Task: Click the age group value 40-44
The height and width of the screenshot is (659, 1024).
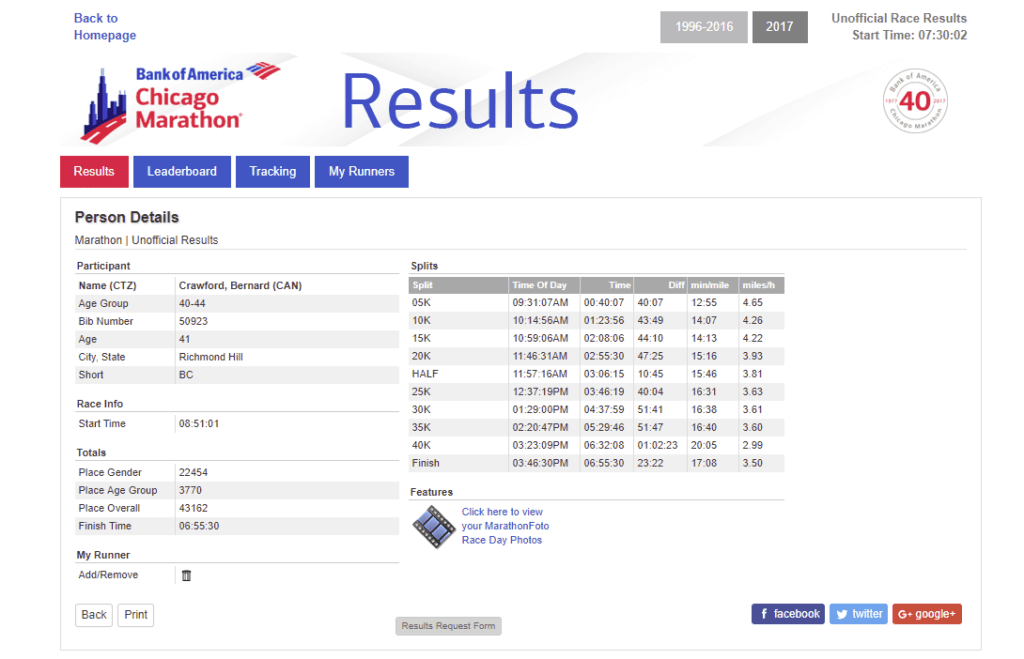Action: click(x=192, y=304)
